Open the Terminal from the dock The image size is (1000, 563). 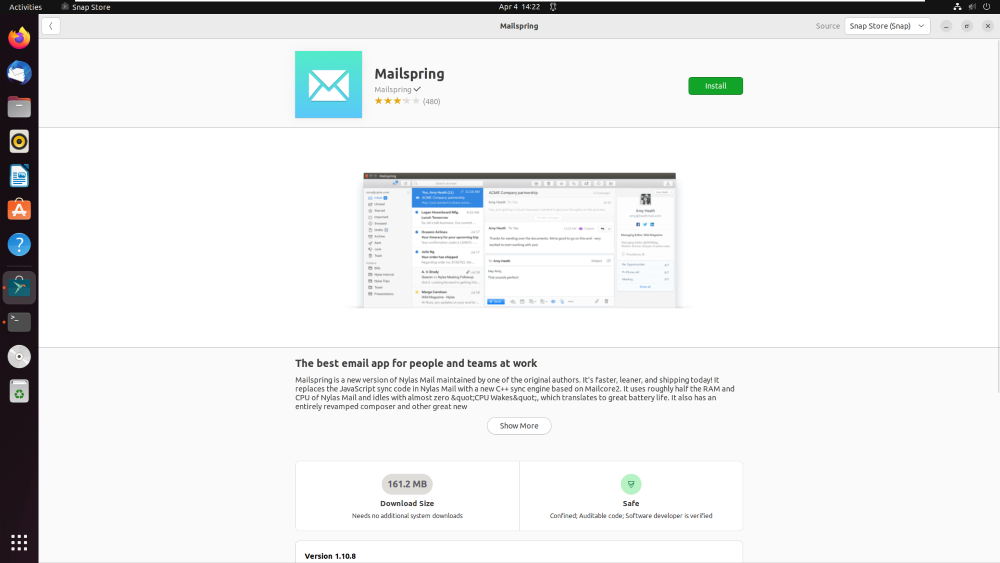pyautogui.click(x=19, y=322)
